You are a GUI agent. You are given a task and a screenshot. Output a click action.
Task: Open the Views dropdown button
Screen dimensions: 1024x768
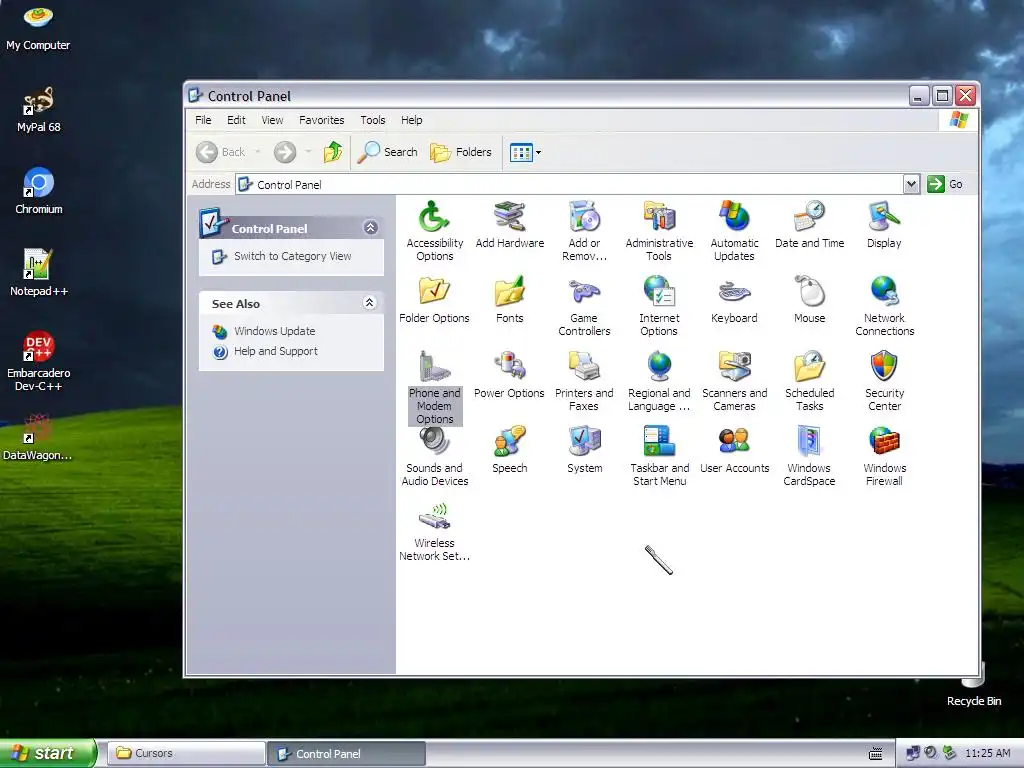525,152
